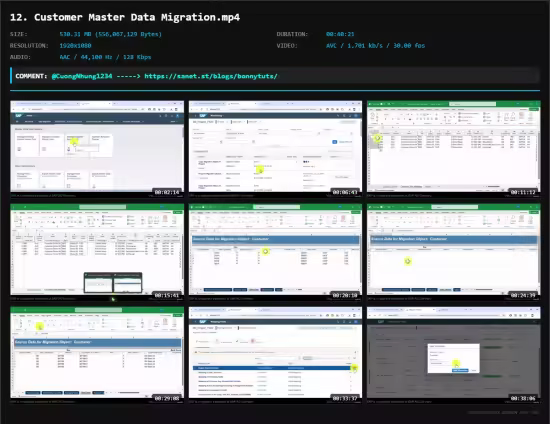Viewport: 550px width, 424px height.
Task: Select the resolution value '1920x1080'
Action: point(75,46)
